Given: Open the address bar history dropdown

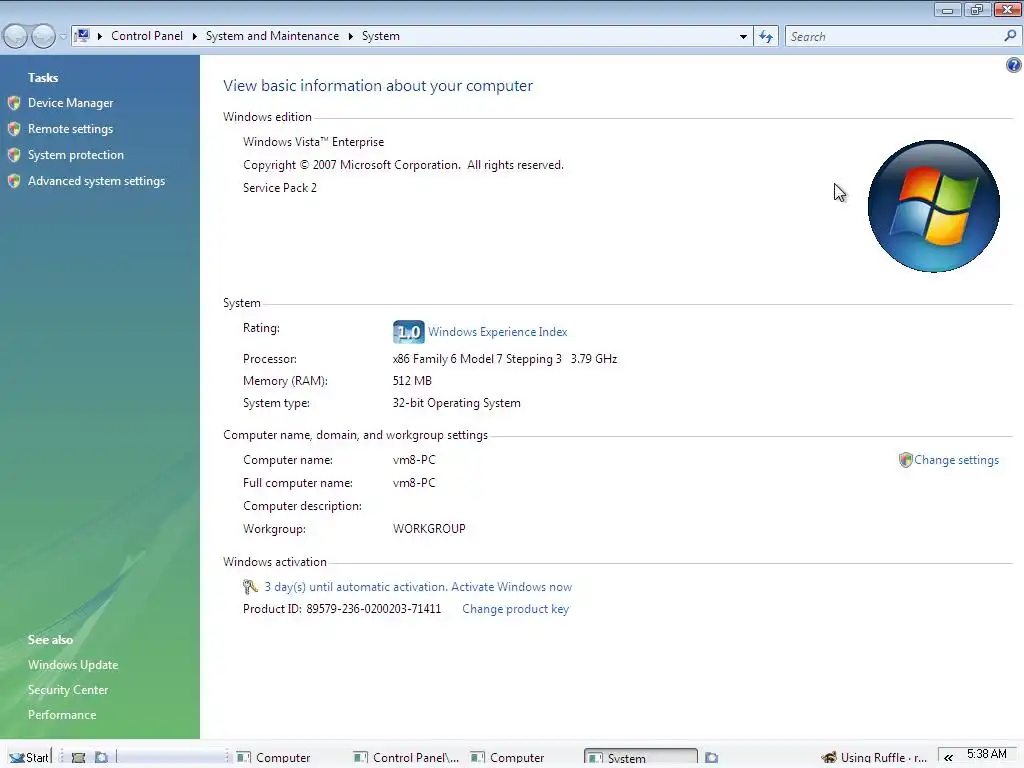Looking at the screenshot, I should 743,37.
